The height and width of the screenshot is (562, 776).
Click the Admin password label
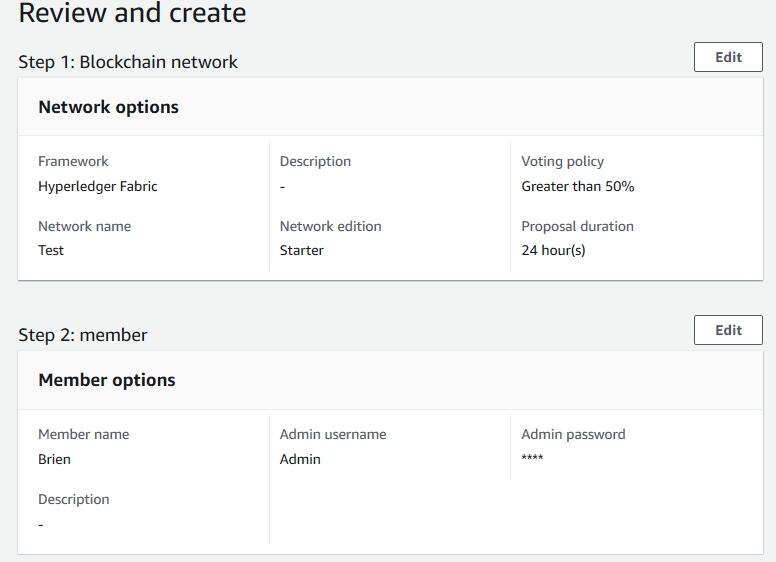[x=573, y=434]
